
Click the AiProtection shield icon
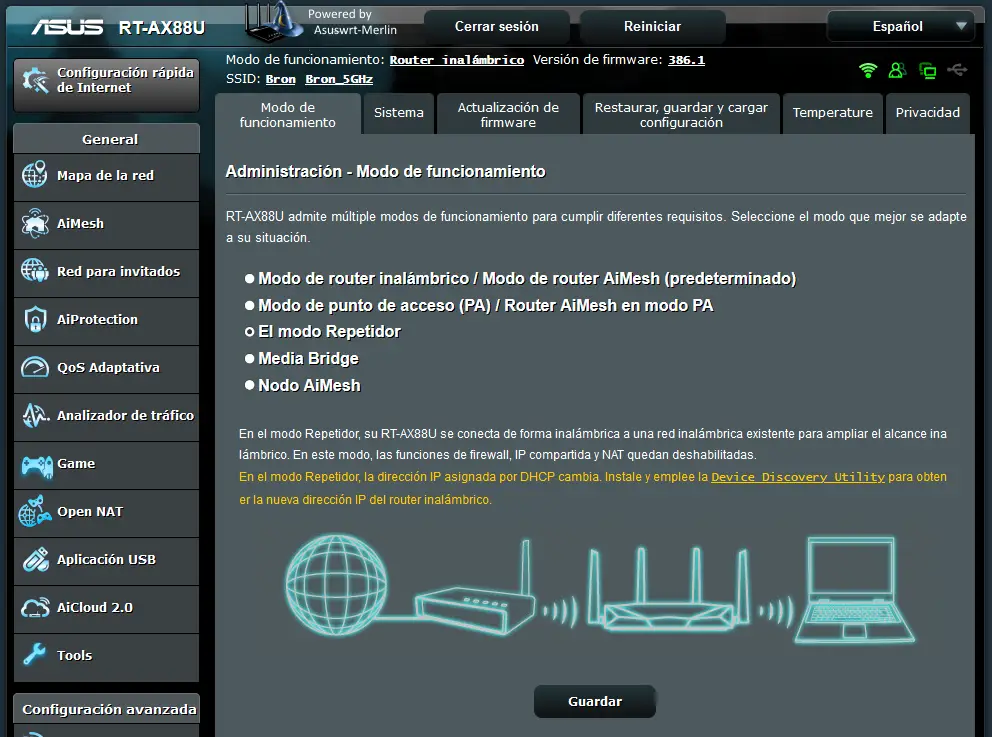[35, 319]
